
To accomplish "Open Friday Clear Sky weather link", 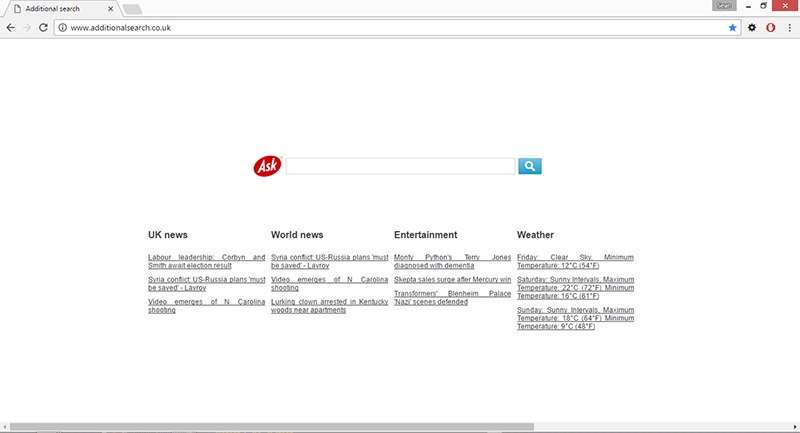I will point(576,261).
